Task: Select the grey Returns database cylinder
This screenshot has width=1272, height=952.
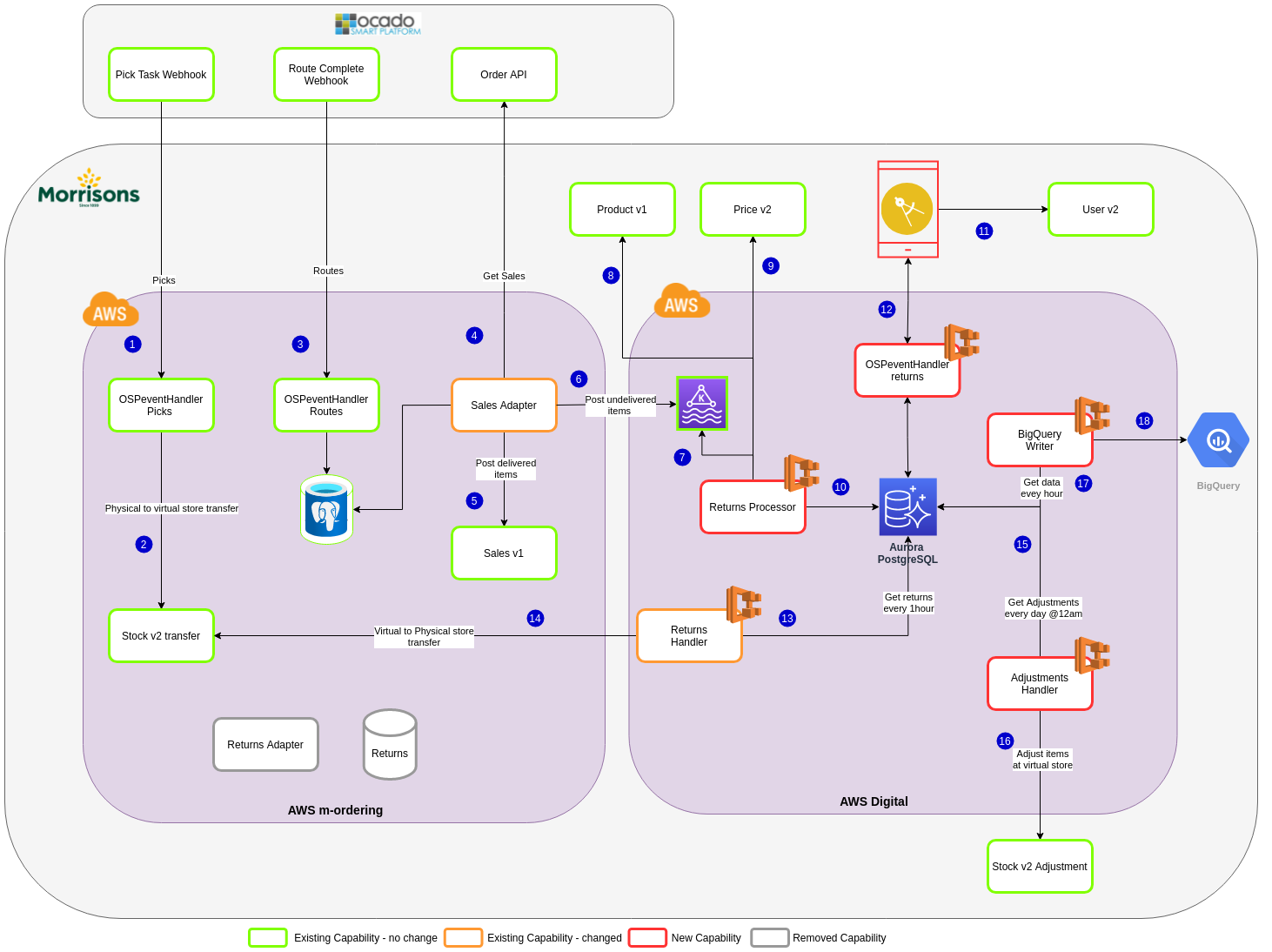Action: [x=390, y=745]
